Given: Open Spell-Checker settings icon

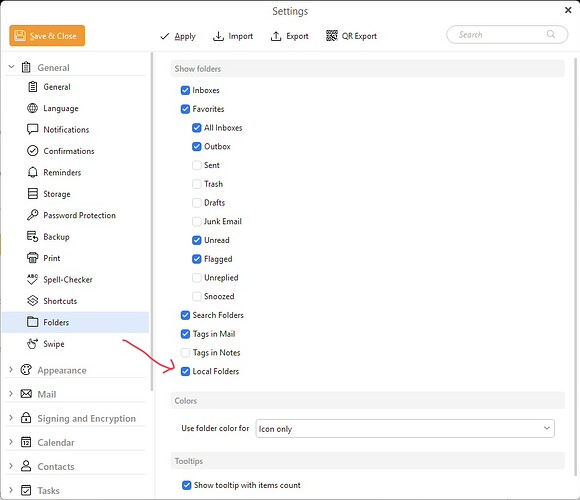Looking at the screenshot, I should click(x=33, y=279).
